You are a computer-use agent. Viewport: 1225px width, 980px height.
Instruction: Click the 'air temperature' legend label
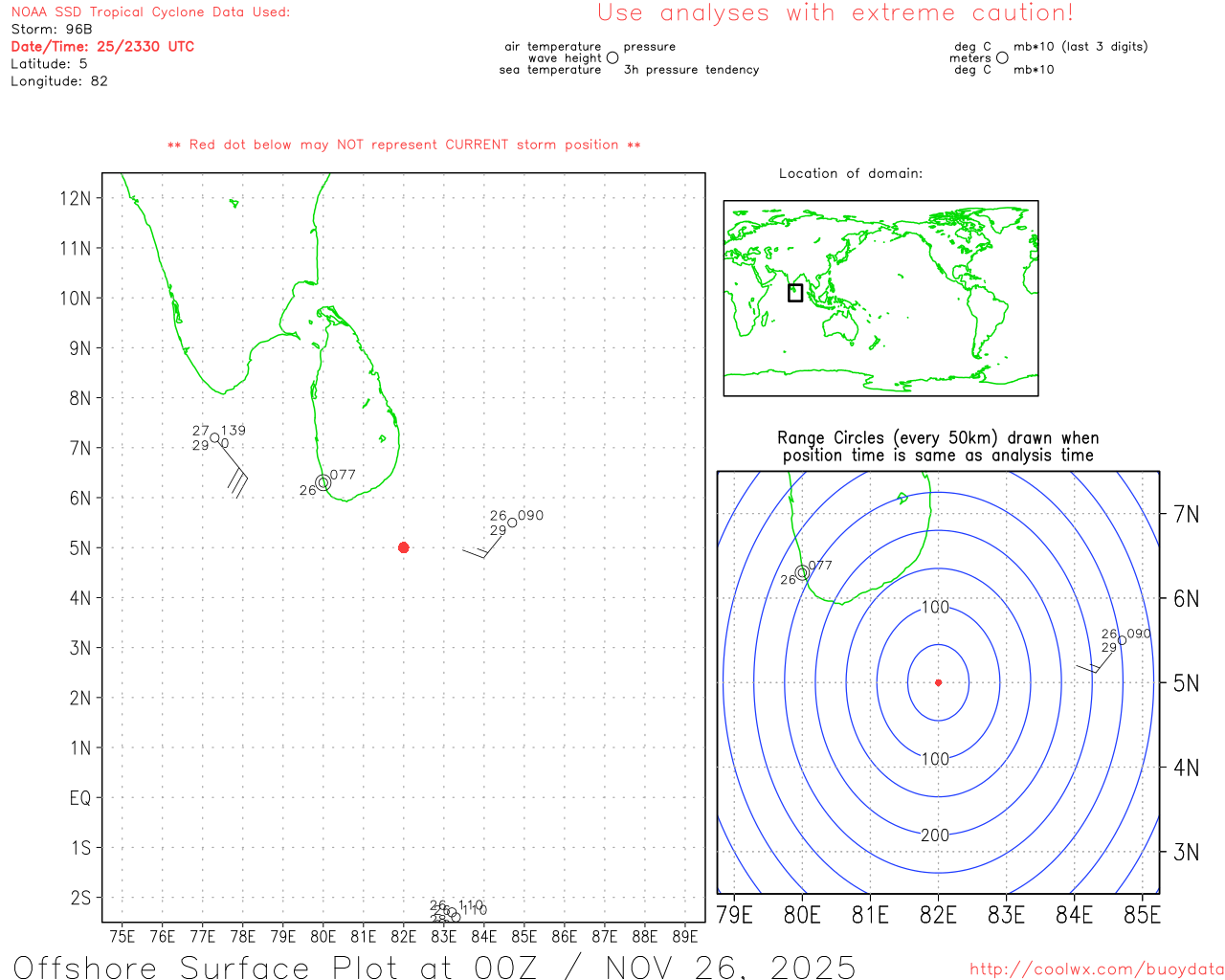(x=553, y=47)
